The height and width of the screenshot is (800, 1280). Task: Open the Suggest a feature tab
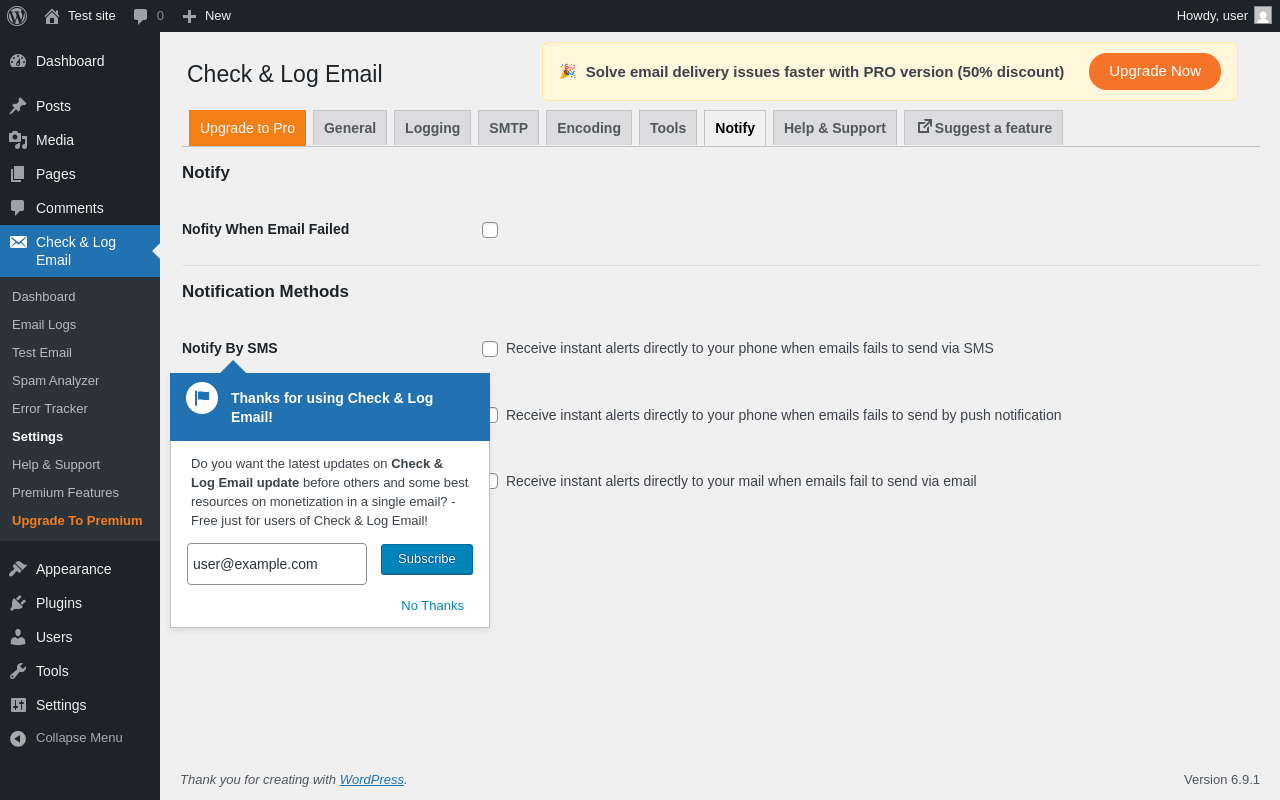[x=983, y=128]
